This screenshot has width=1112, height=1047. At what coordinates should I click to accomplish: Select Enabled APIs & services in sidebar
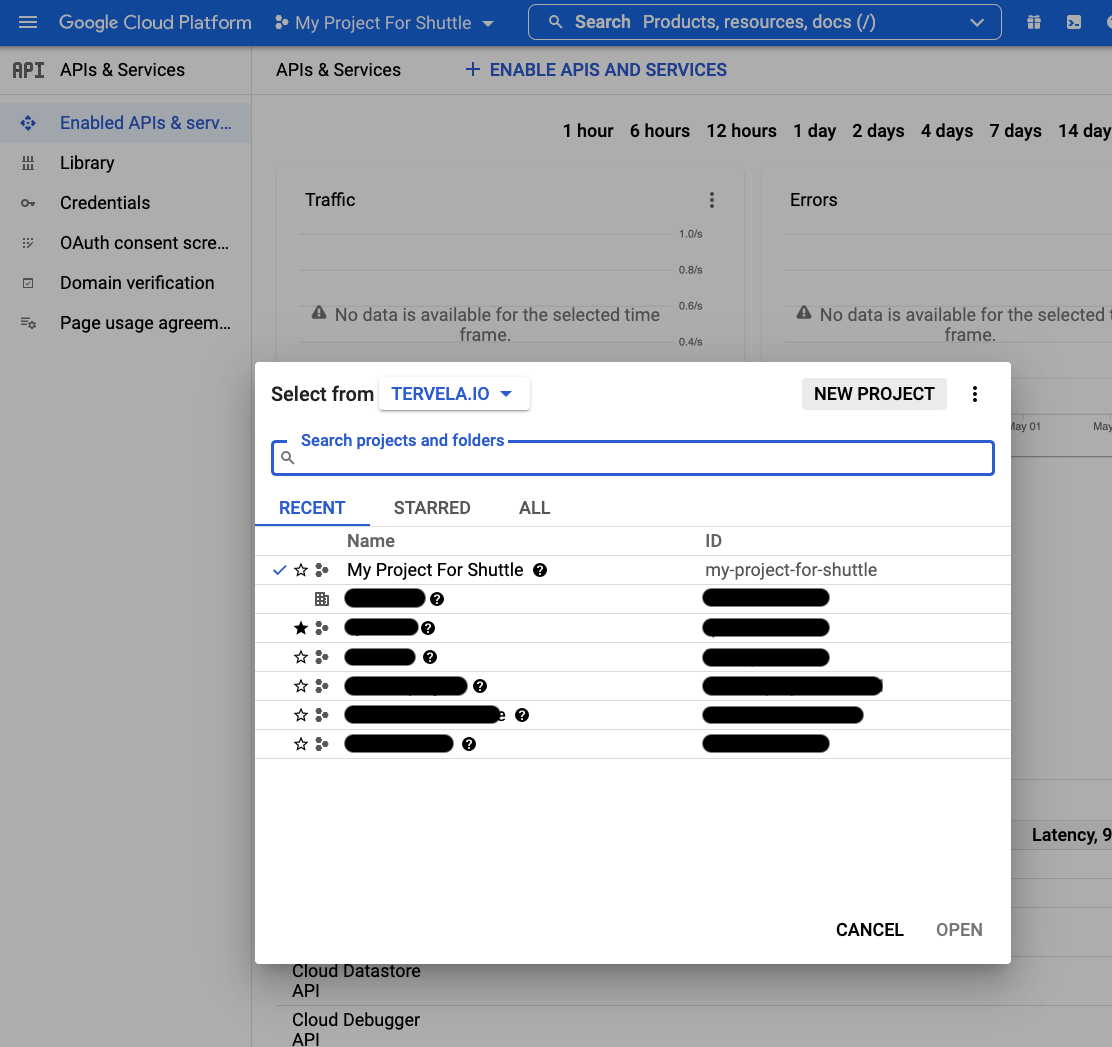point(126,123)
